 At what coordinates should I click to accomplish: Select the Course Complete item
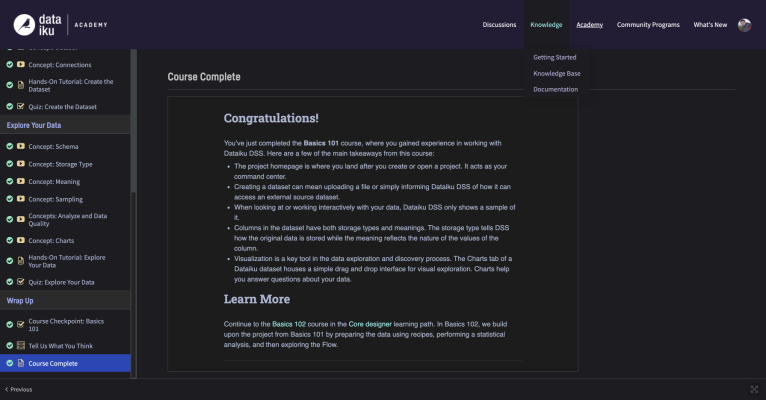[65, 363]
